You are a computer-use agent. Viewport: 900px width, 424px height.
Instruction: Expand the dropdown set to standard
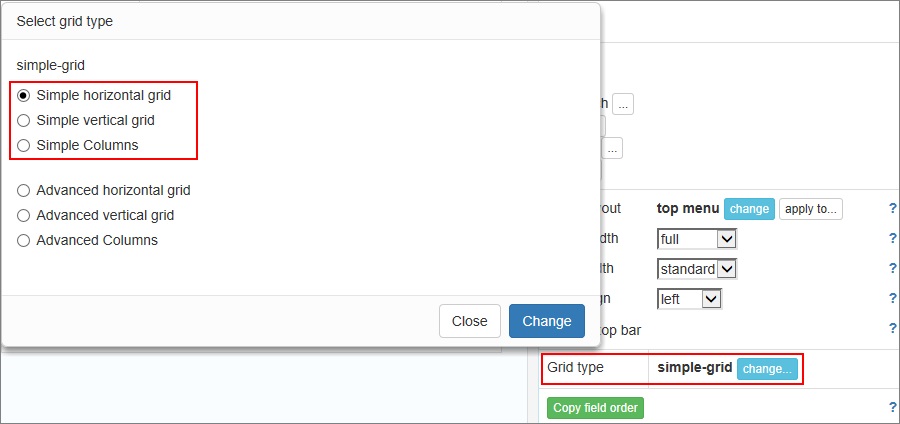(697, 269)
